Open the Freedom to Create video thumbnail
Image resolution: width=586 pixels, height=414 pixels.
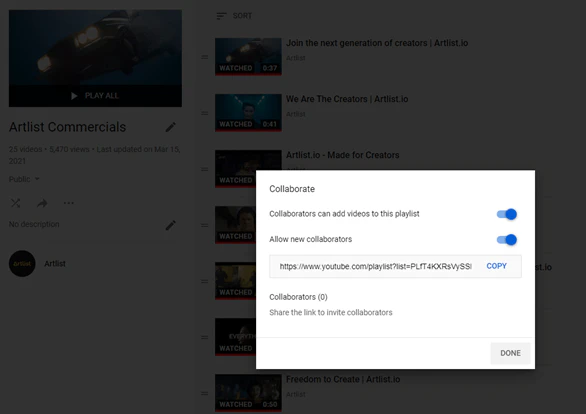coord(248,393)
